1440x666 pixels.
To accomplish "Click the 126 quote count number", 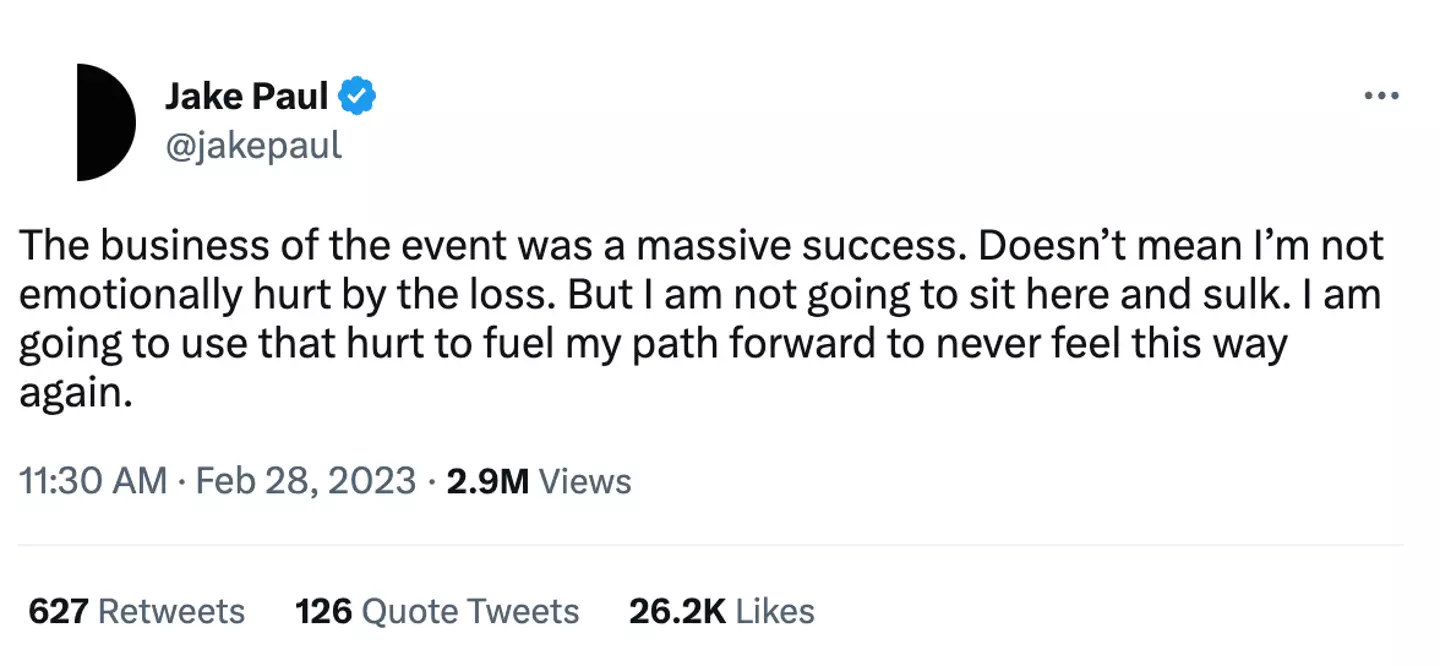I will point(323,611).
